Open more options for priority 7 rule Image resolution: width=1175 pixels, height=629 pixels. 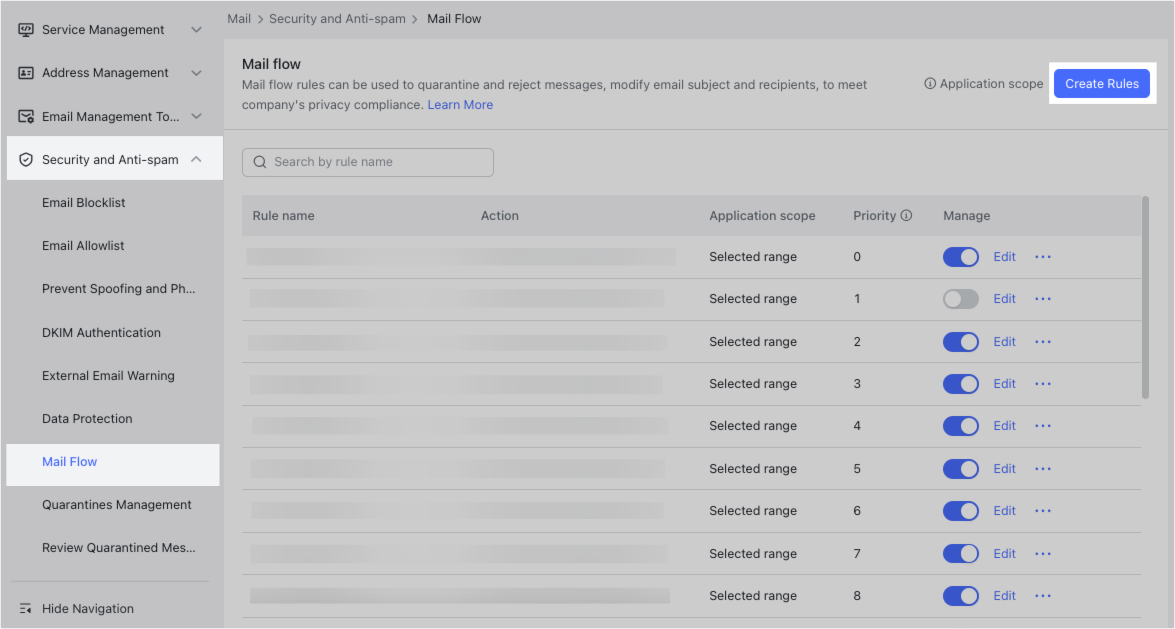[1043, 553]
